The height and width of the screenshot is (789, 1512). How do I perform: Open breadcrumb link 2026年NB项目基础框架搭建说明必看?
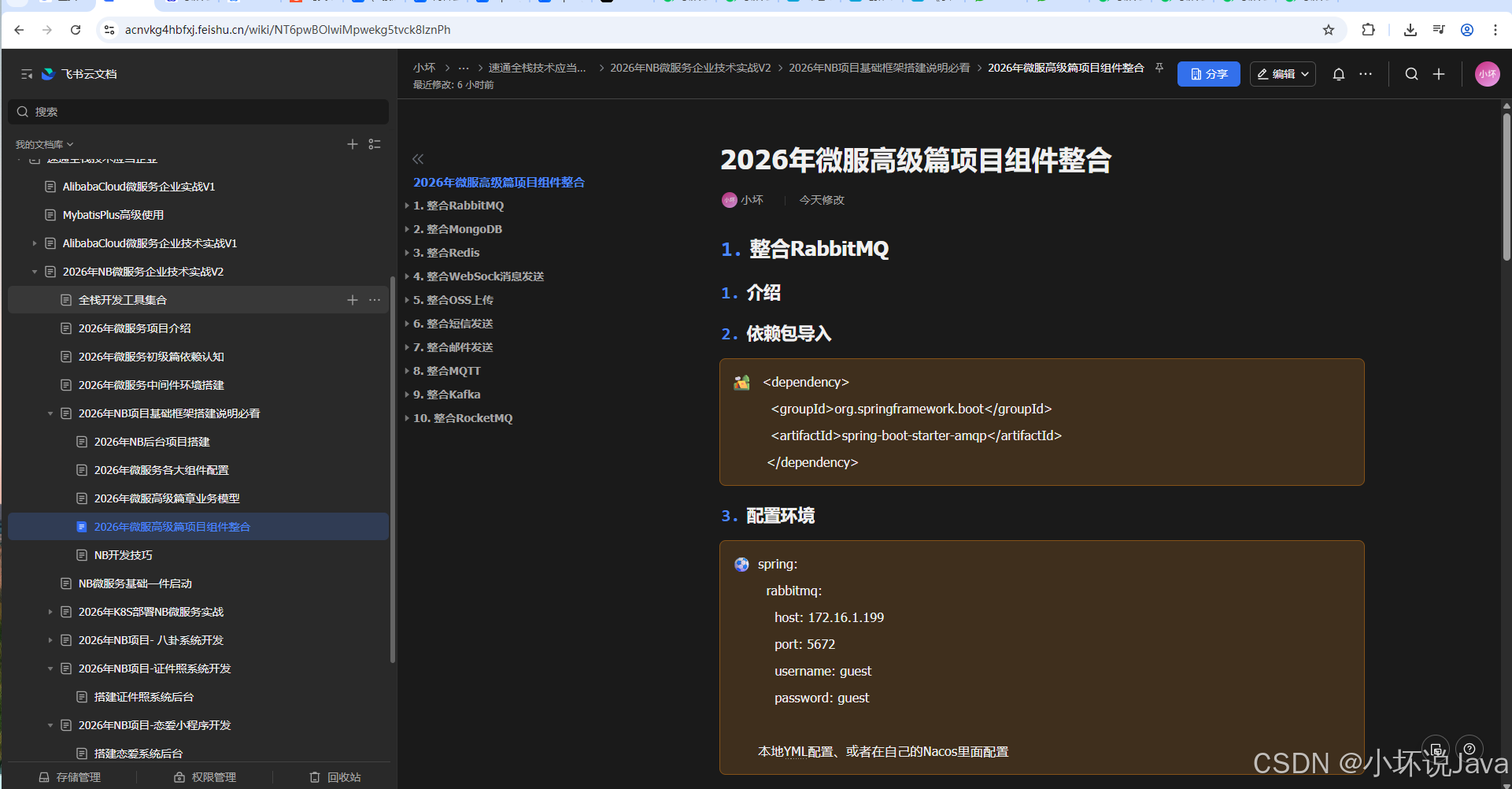[879, 68]
